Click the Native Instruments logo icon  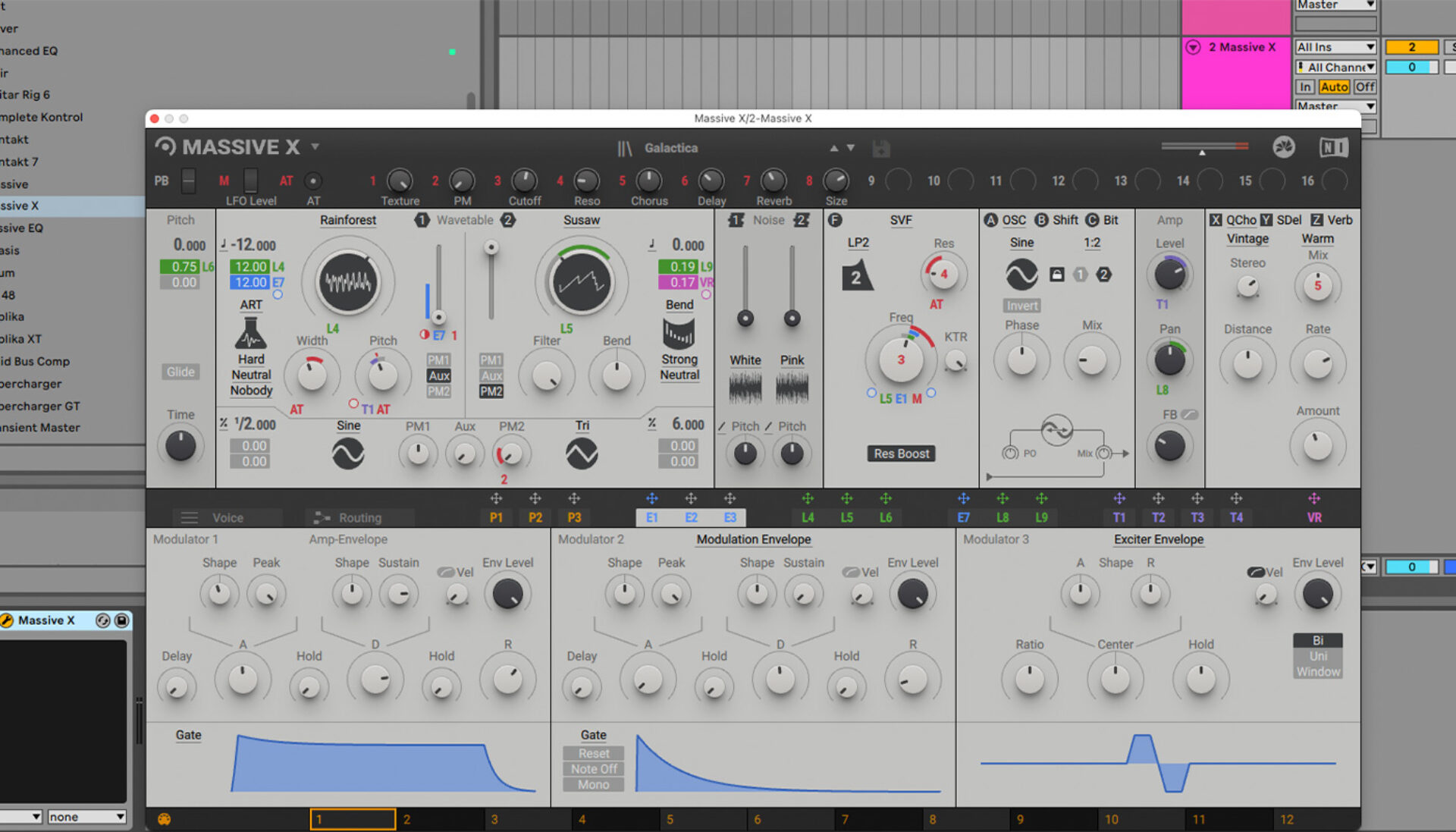click(1332, 147)
